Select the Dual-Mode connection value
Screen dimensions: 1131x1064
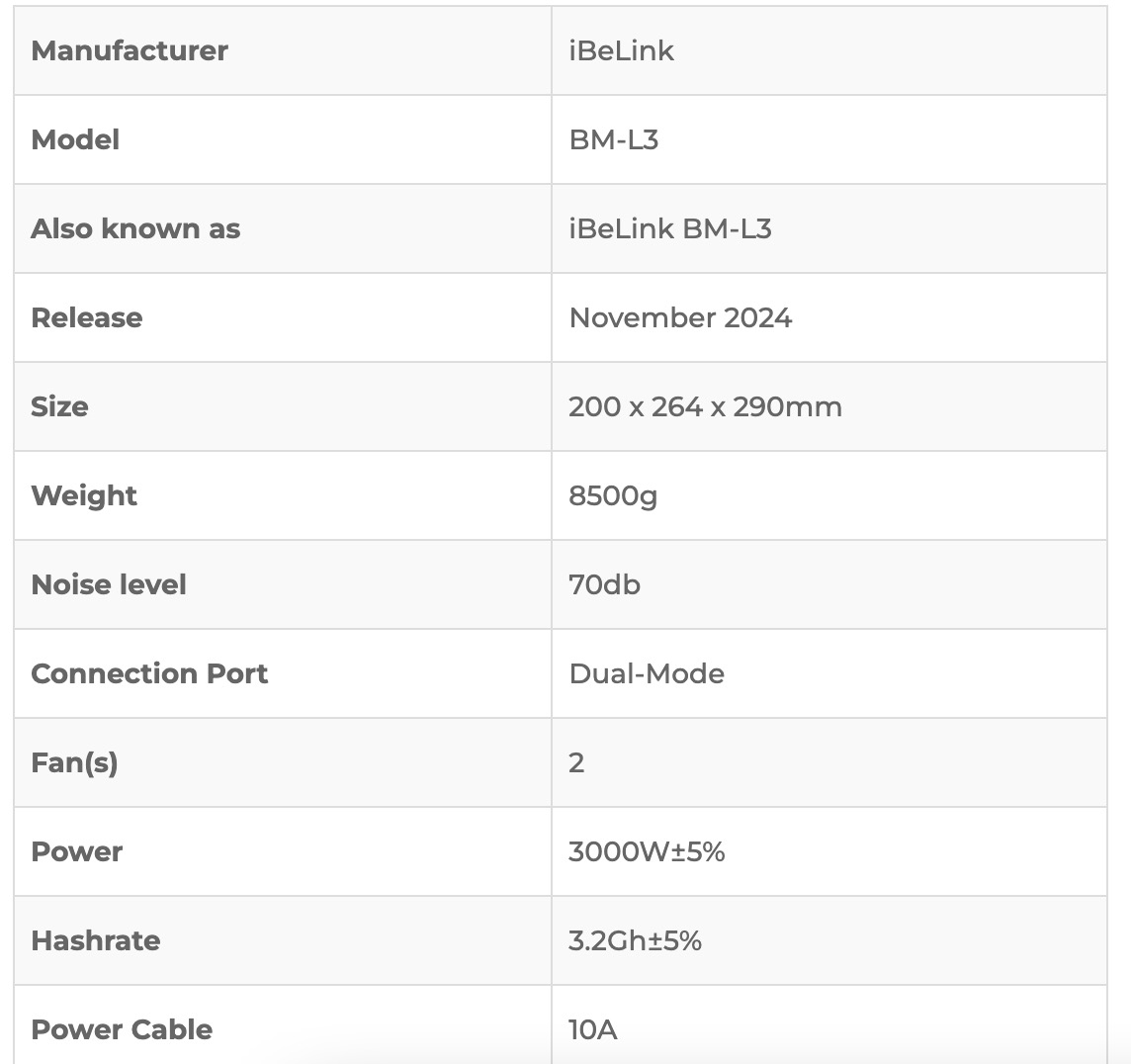tap(647, 673)
